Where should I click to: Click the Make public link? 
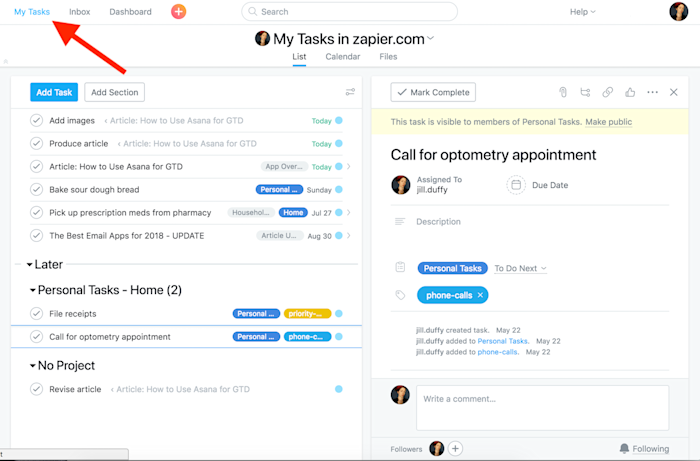click(608, 122)
